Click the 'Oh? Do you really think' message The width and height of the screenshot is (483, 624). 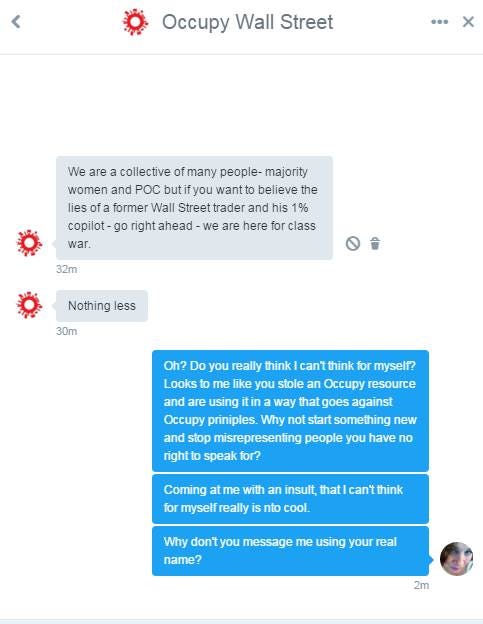[290, 411]
